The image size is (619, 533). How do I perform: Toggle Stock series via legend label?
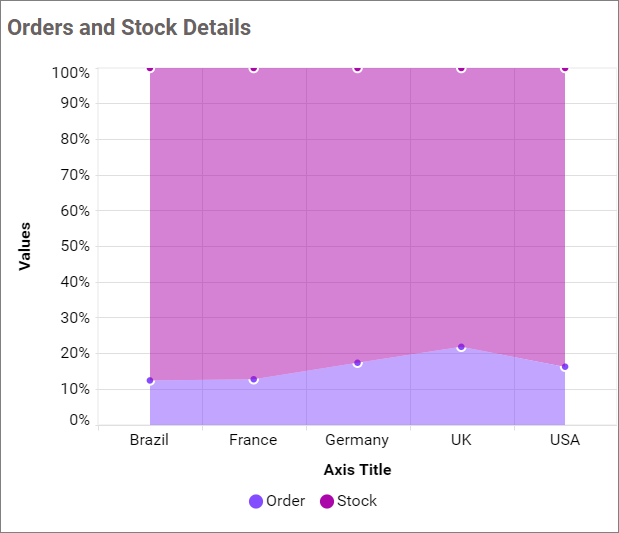(x=357, y=501)
